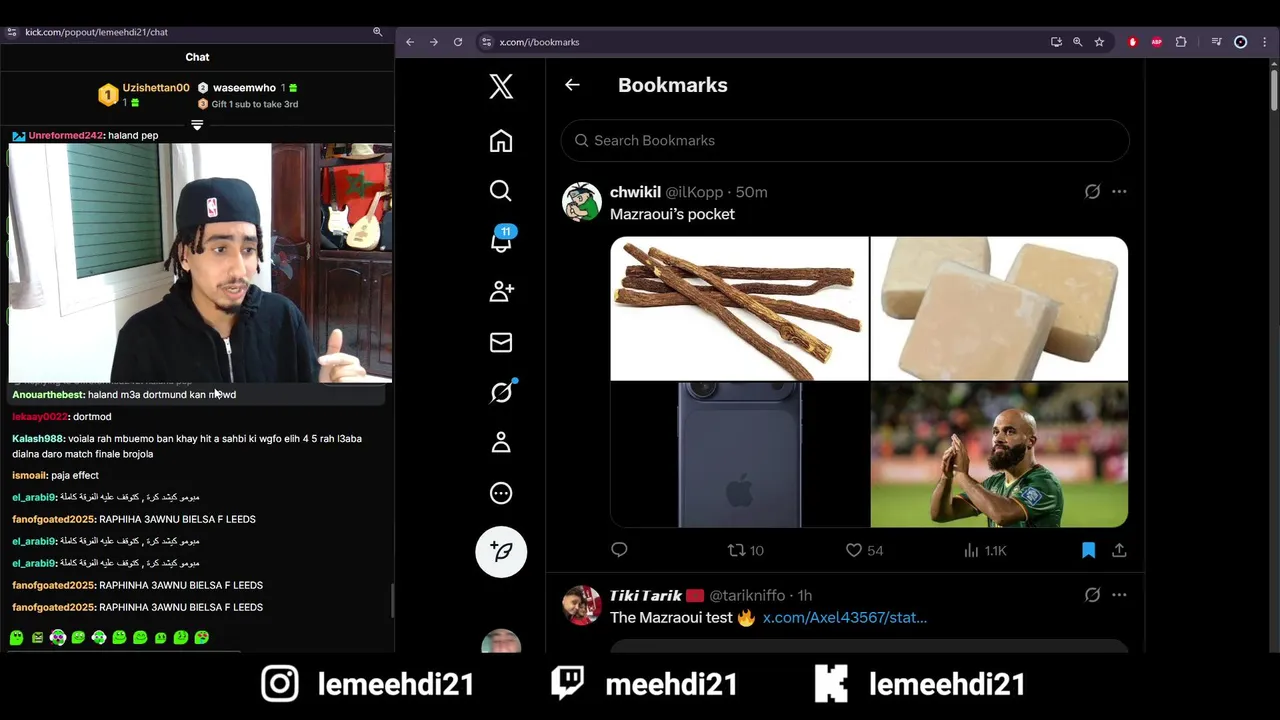The height and width of the screenshot is (720, 1280).
Task: Open more options on chwikil post
Action: (1119, 191)
